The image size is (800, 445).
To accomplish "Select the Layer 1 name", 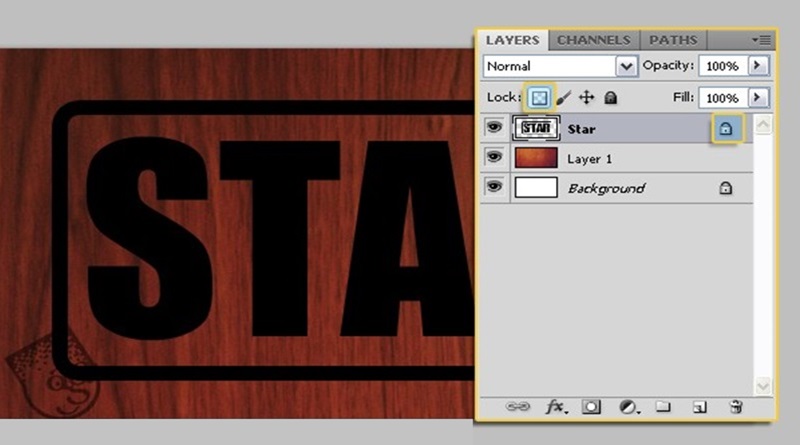I will click(x=589, y=159).
